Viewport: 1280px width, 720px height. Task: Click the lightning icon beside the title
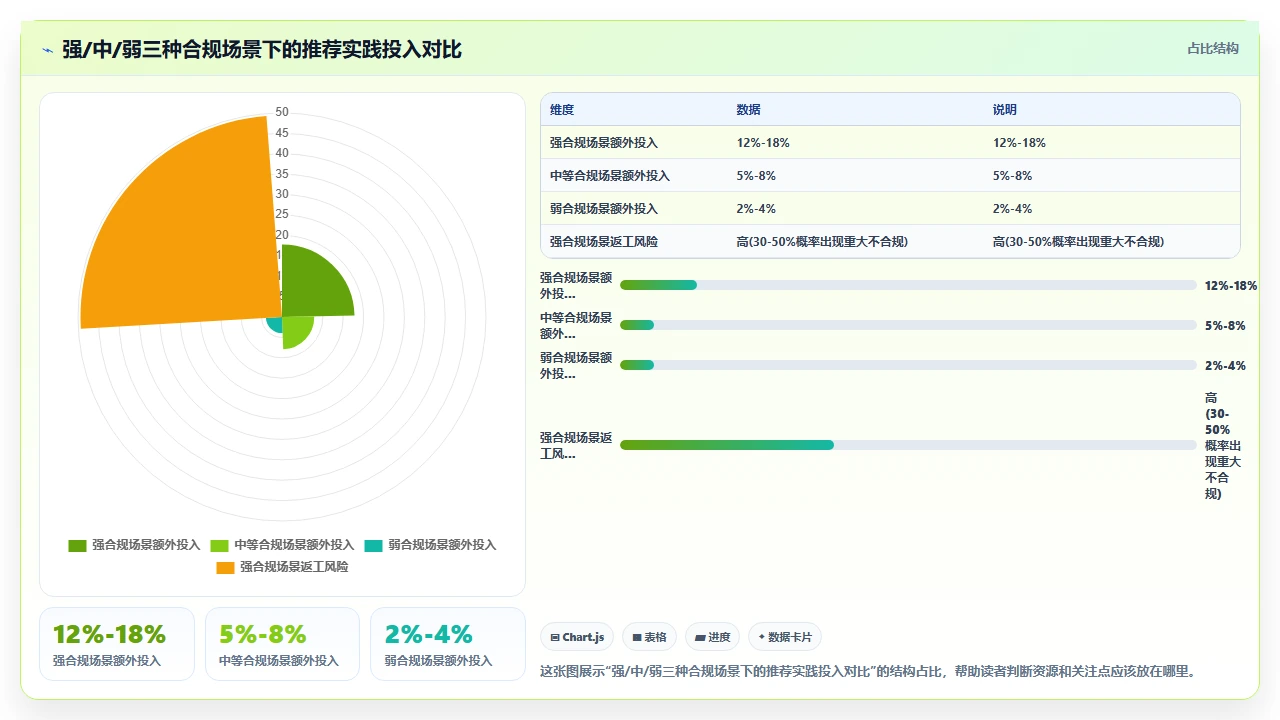tap(48, 50)
